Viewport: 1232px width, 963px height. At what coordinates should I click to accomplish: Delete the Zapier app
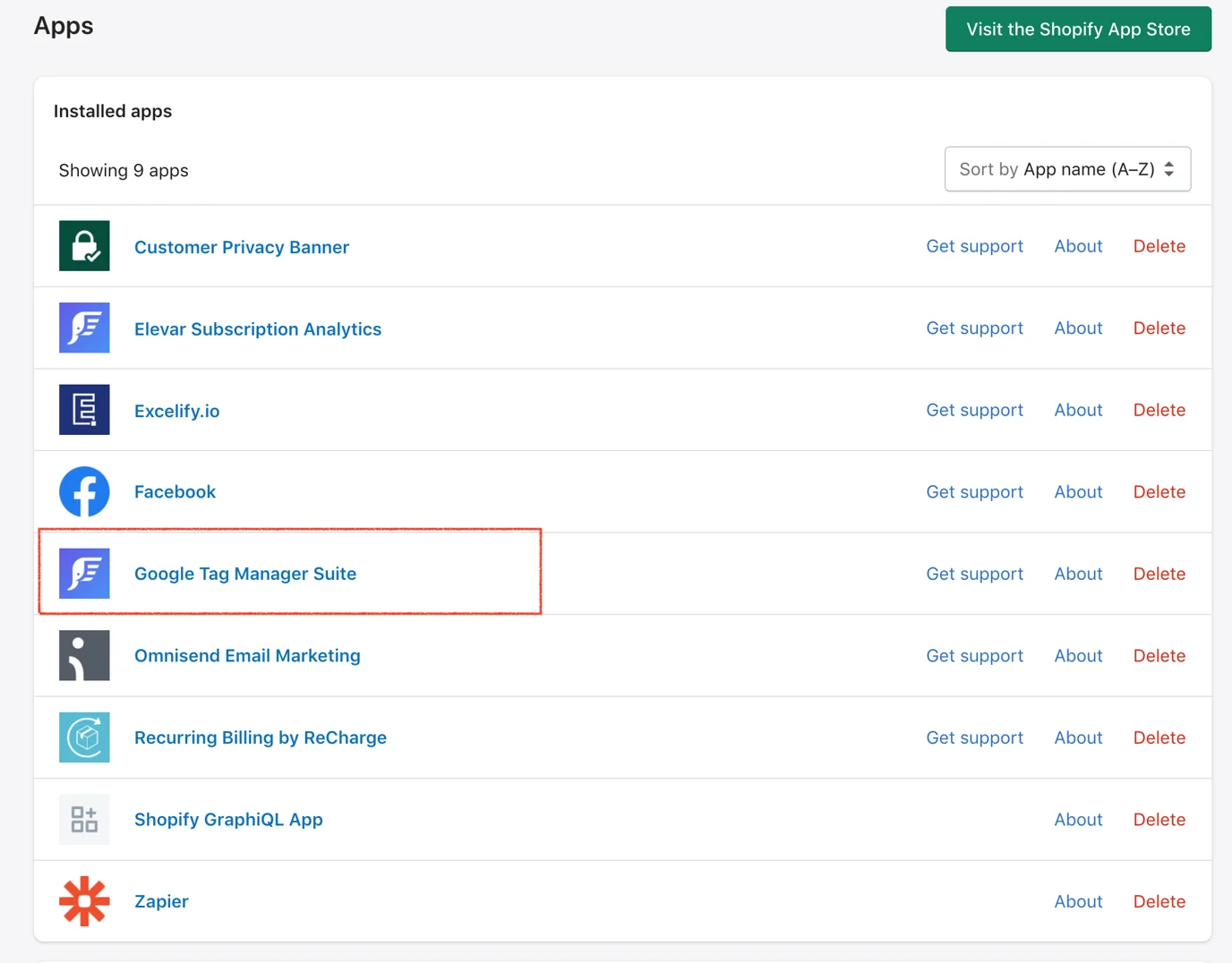(1159, 901)
